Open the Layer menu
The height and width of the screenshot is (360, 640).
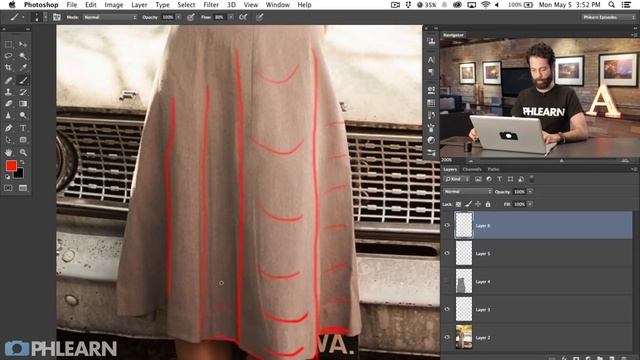[x=139, y=5]
